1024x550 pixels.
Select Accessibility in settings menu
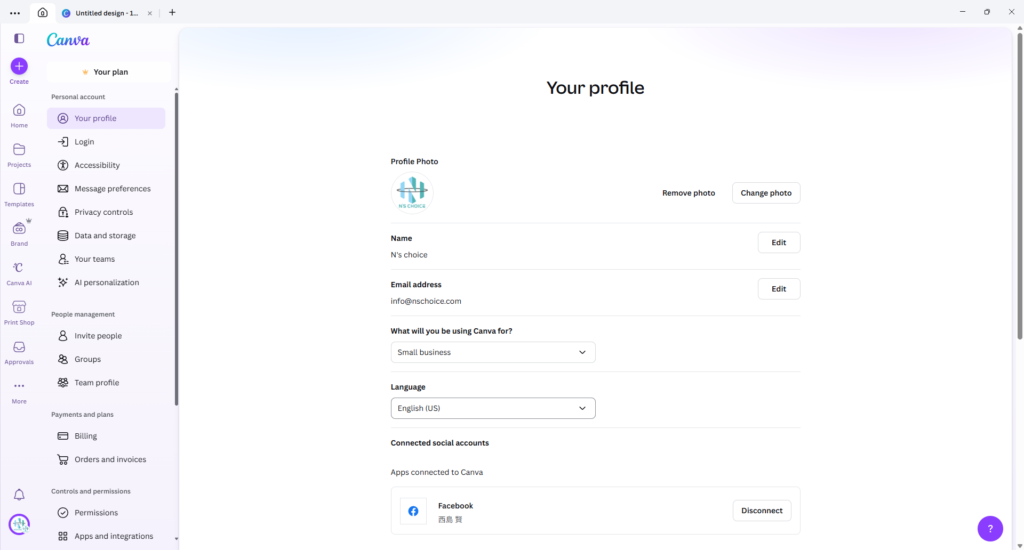point(97,165)
